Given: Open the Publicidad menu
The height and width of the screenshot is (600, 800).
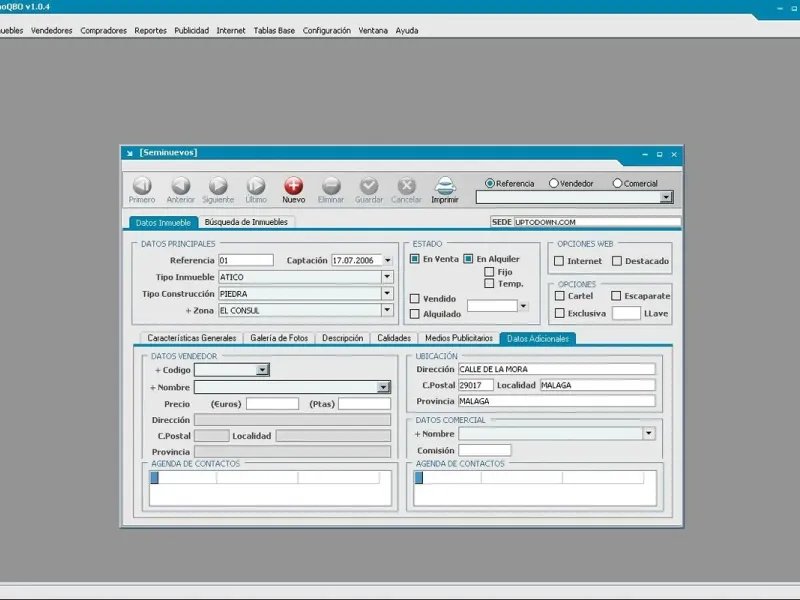Looking at the screenshot, I should [x=192, y=31].
